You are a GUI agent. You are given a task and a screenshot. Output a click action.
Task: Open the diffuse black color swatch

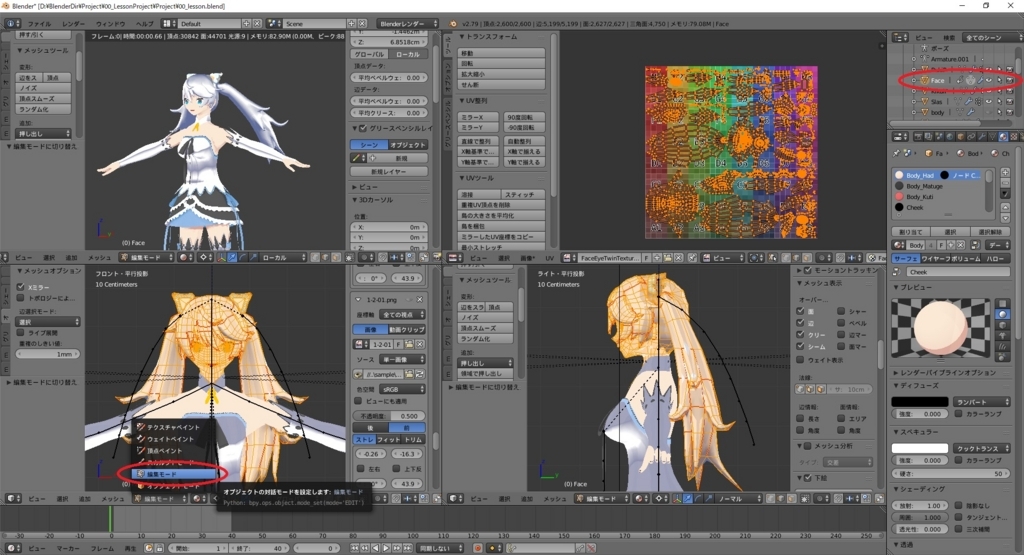click(920, 402)
